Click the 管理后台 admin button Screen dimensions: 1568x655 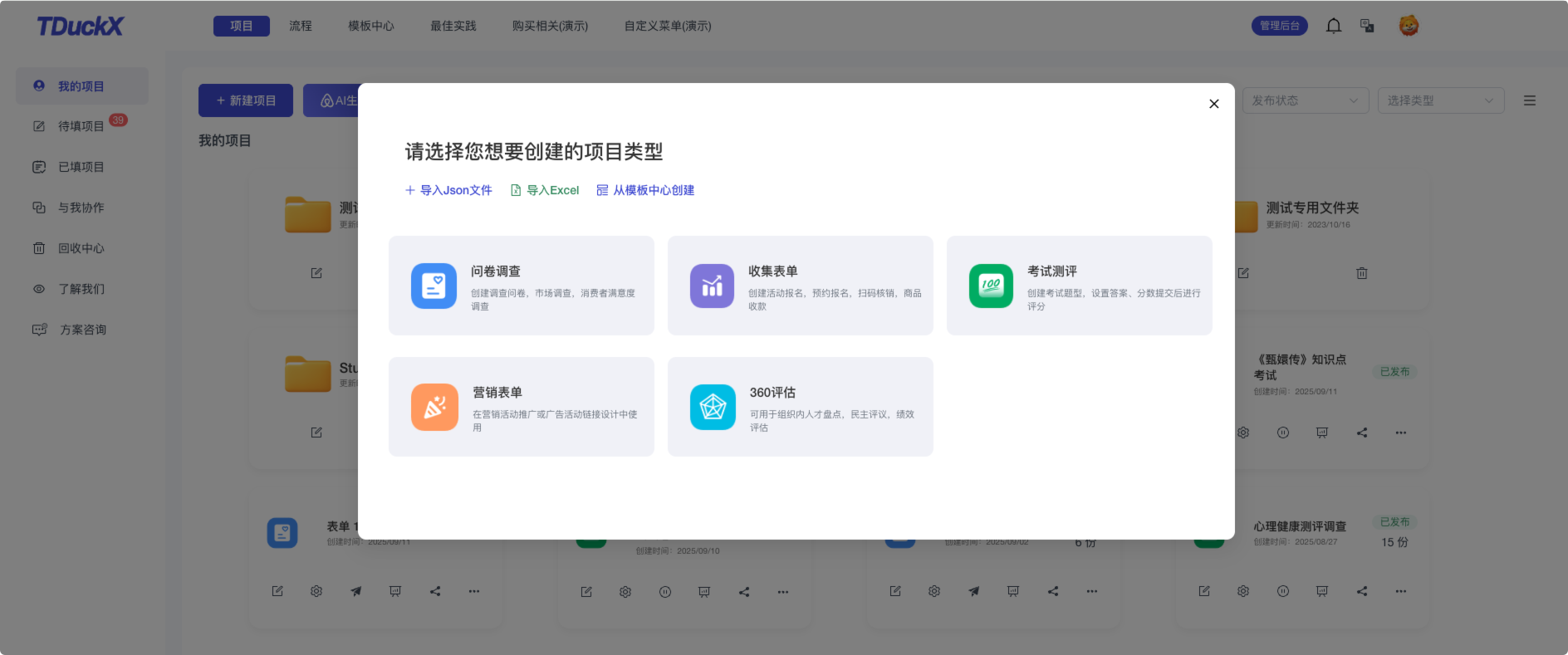pyautogui.click(x=1280, y=26)
